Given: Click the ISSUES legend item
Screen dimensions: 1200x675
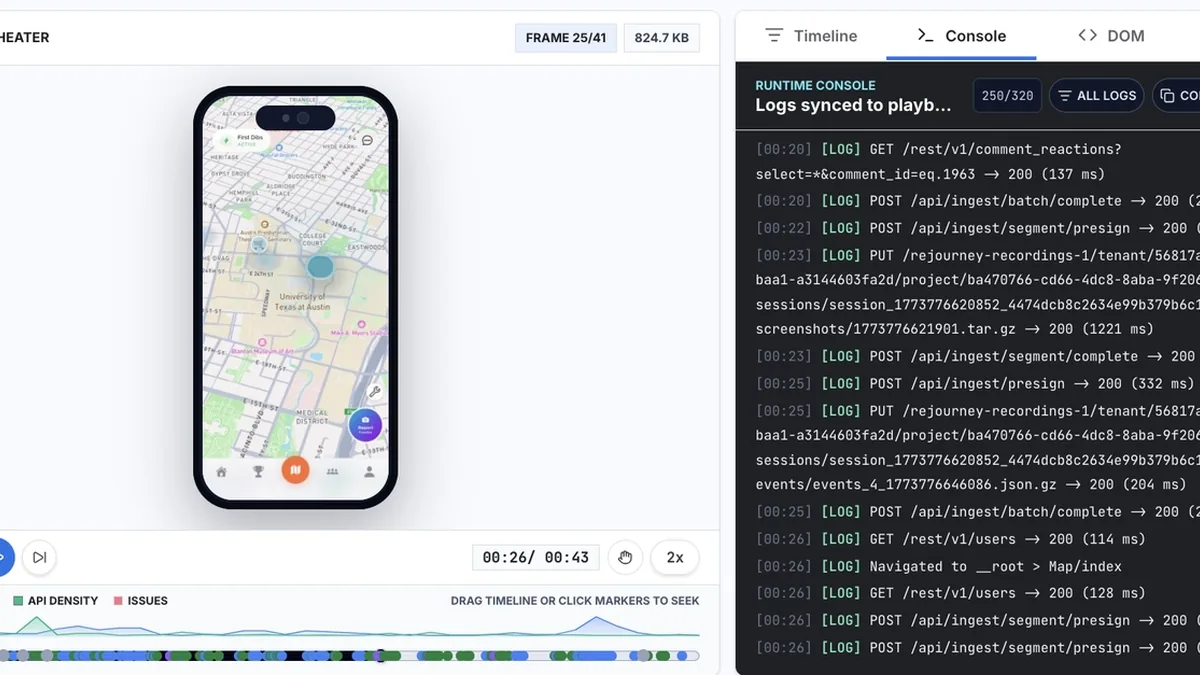Looking at the screenshot, I should pyautogui.click(x=140, y=601).
